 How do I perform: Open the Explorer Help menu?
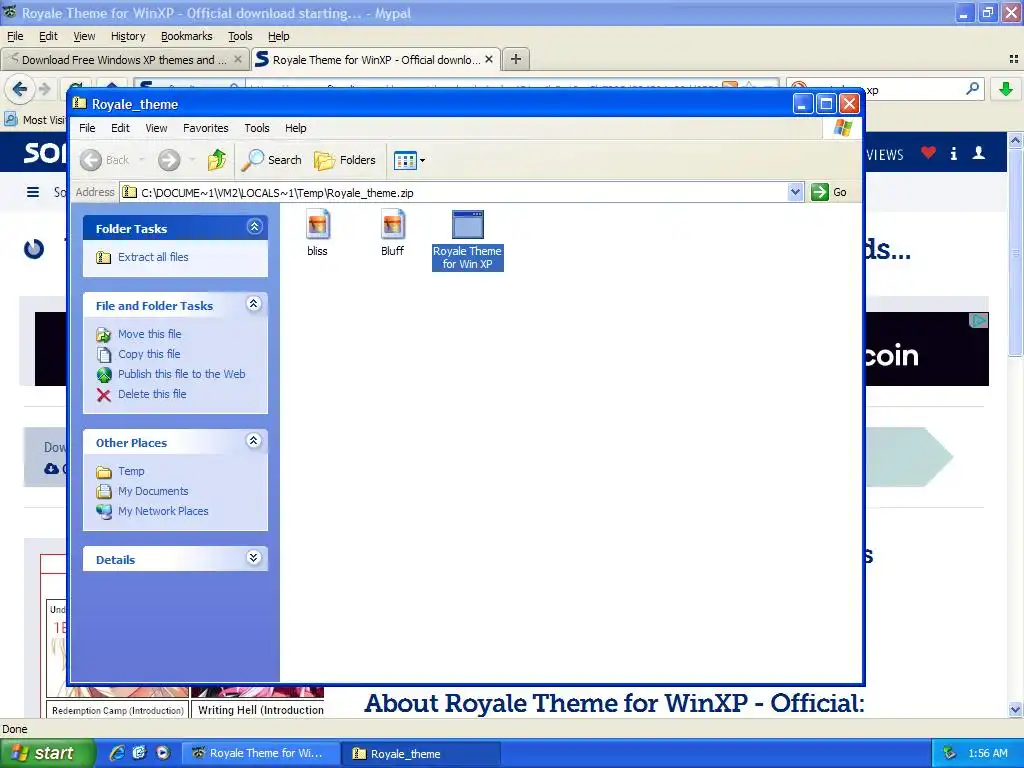(295, 128)
